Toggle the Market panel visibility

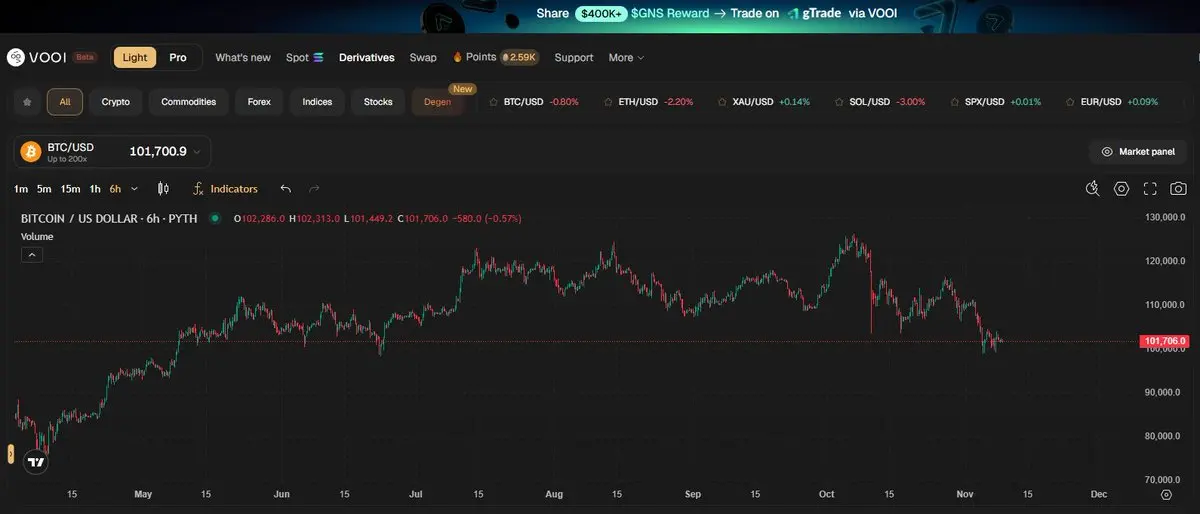[1138, 152]
